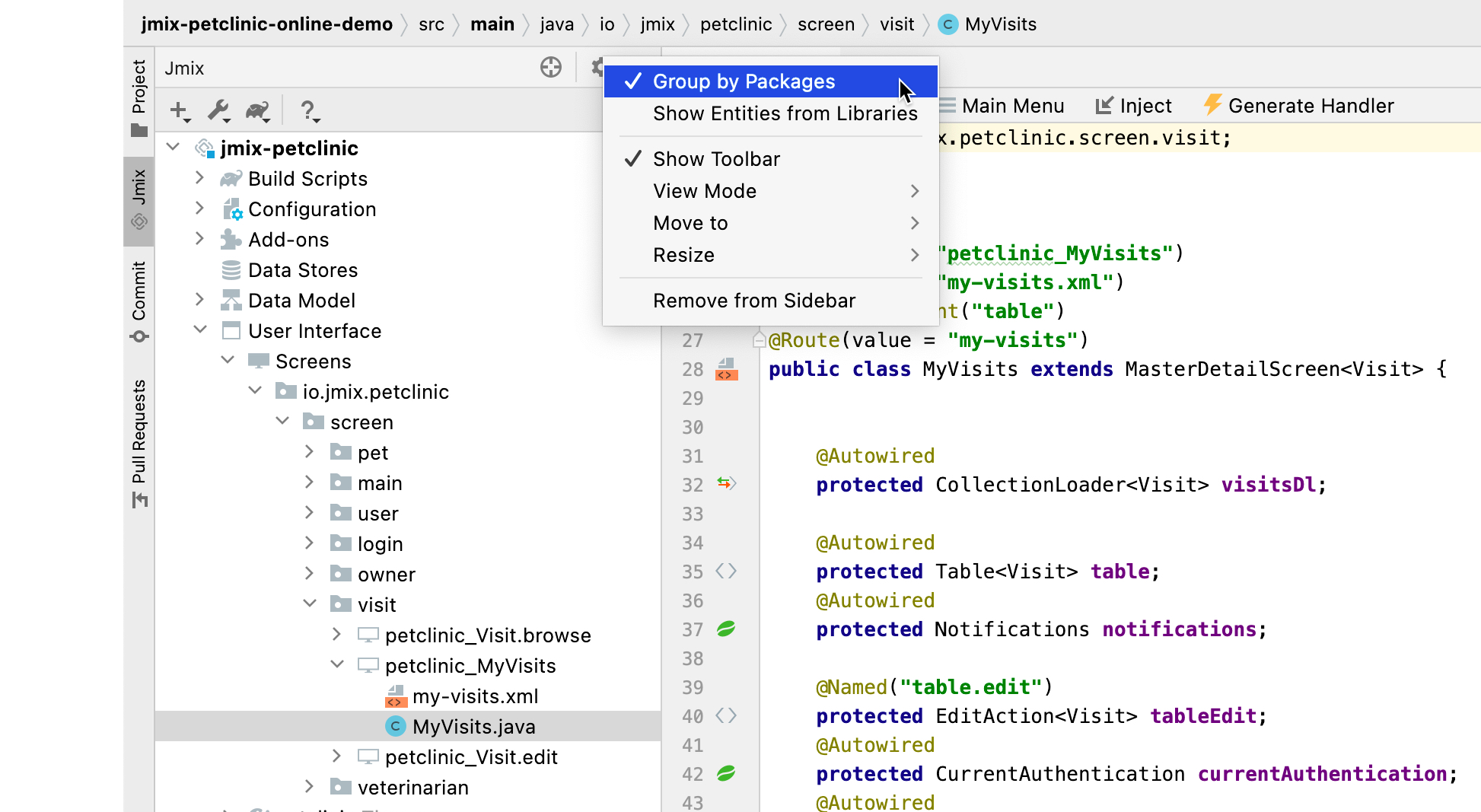Click the Spring bean leaf icon on line 37
The height and width of the screenshot is (812, 1481).
[726, 629]
